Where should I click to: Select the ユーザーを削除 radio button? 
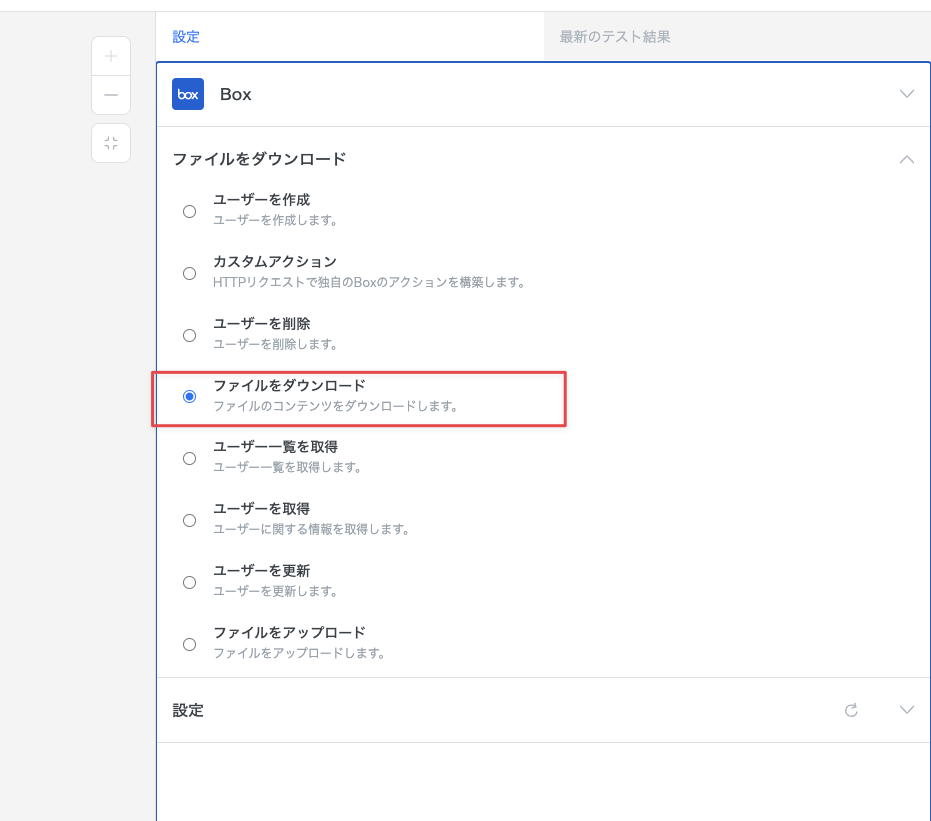(x=189, y=335)
